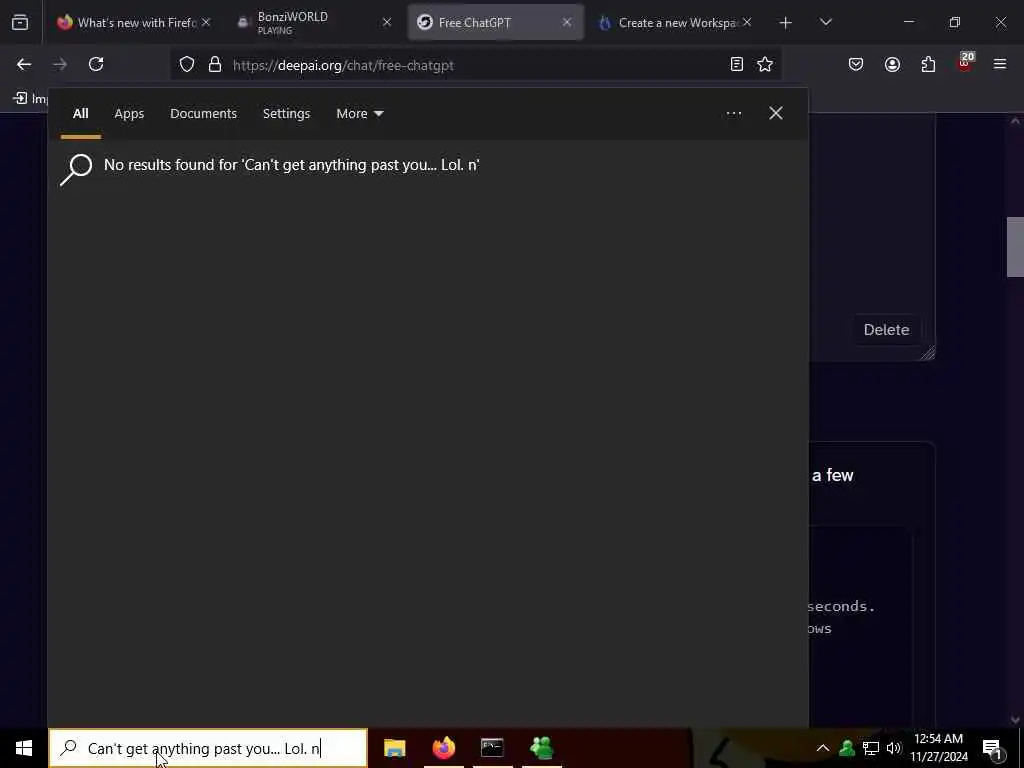Open the notification action center

993,748
